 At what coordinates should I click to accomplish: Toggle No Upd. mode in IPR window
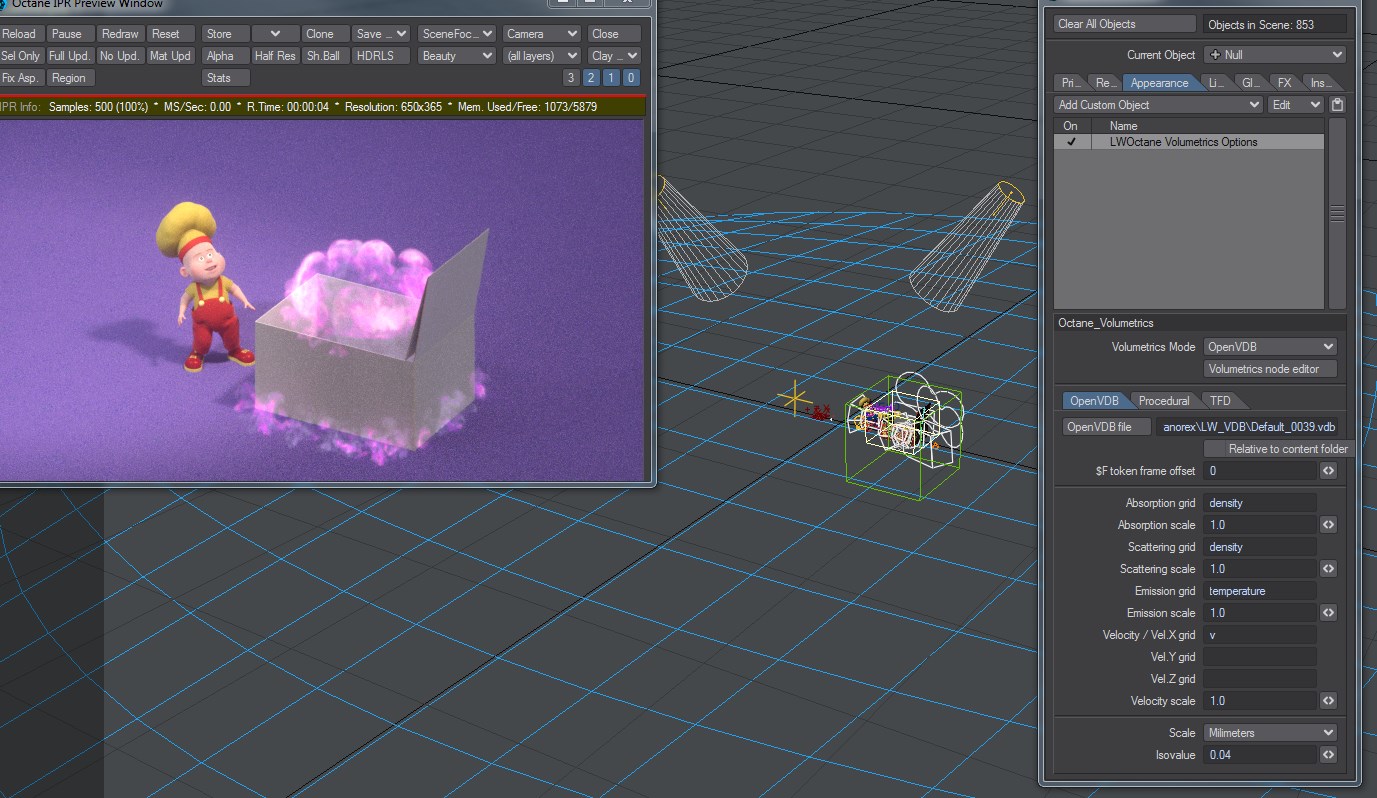tap(120, 56)
